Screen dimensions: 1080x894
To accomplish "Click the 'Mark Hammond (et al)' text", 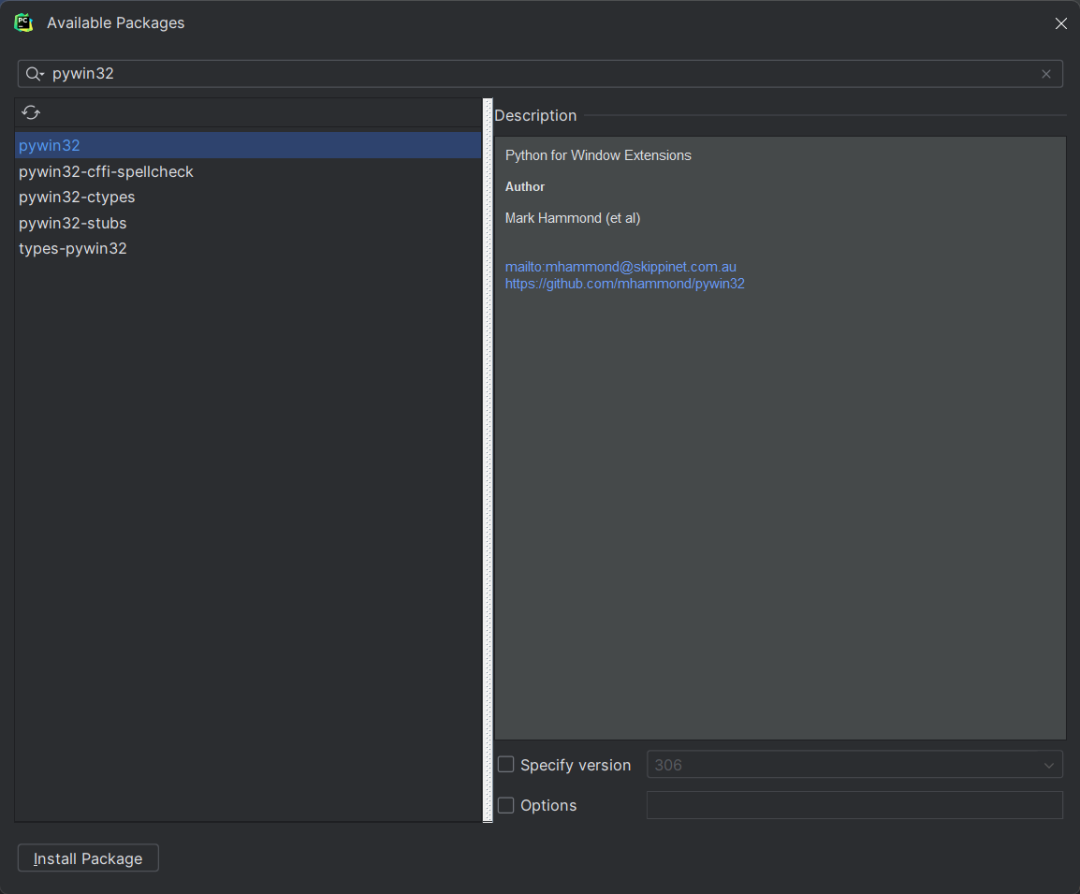I will (x=572, y=218).
